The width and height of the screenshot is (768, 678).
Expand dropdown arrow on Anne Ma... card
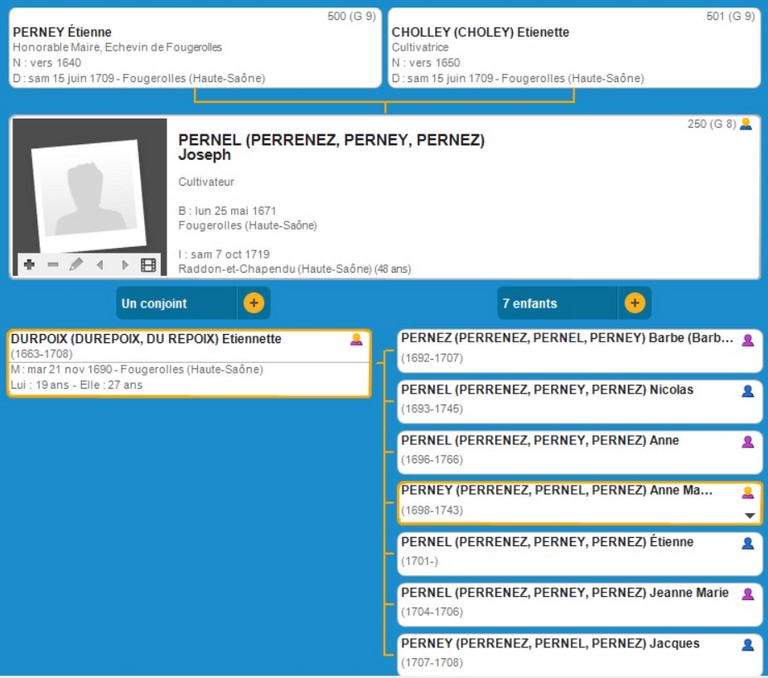click(749, 516)
